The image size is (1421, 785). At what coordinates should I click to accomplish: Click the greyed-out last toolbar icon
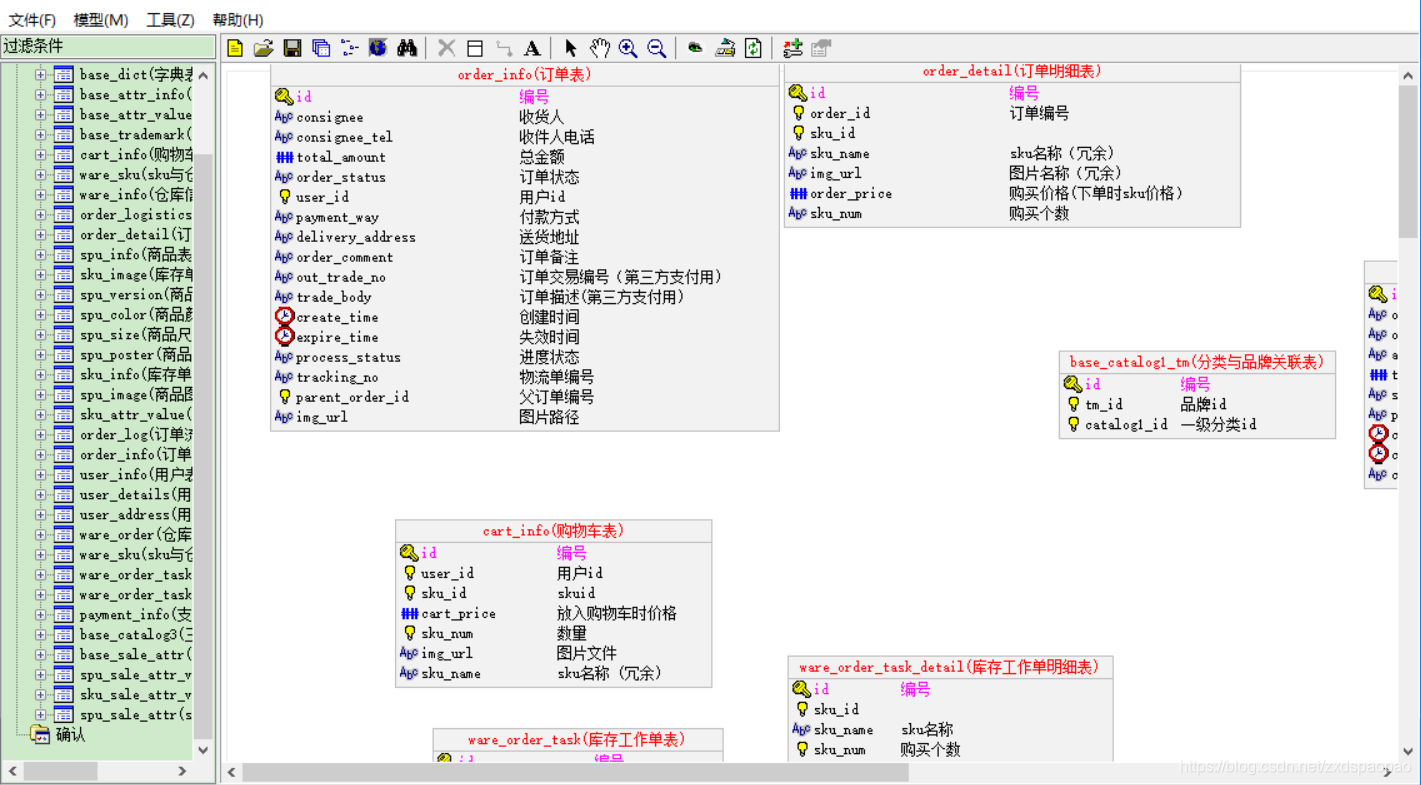point(821,48)
